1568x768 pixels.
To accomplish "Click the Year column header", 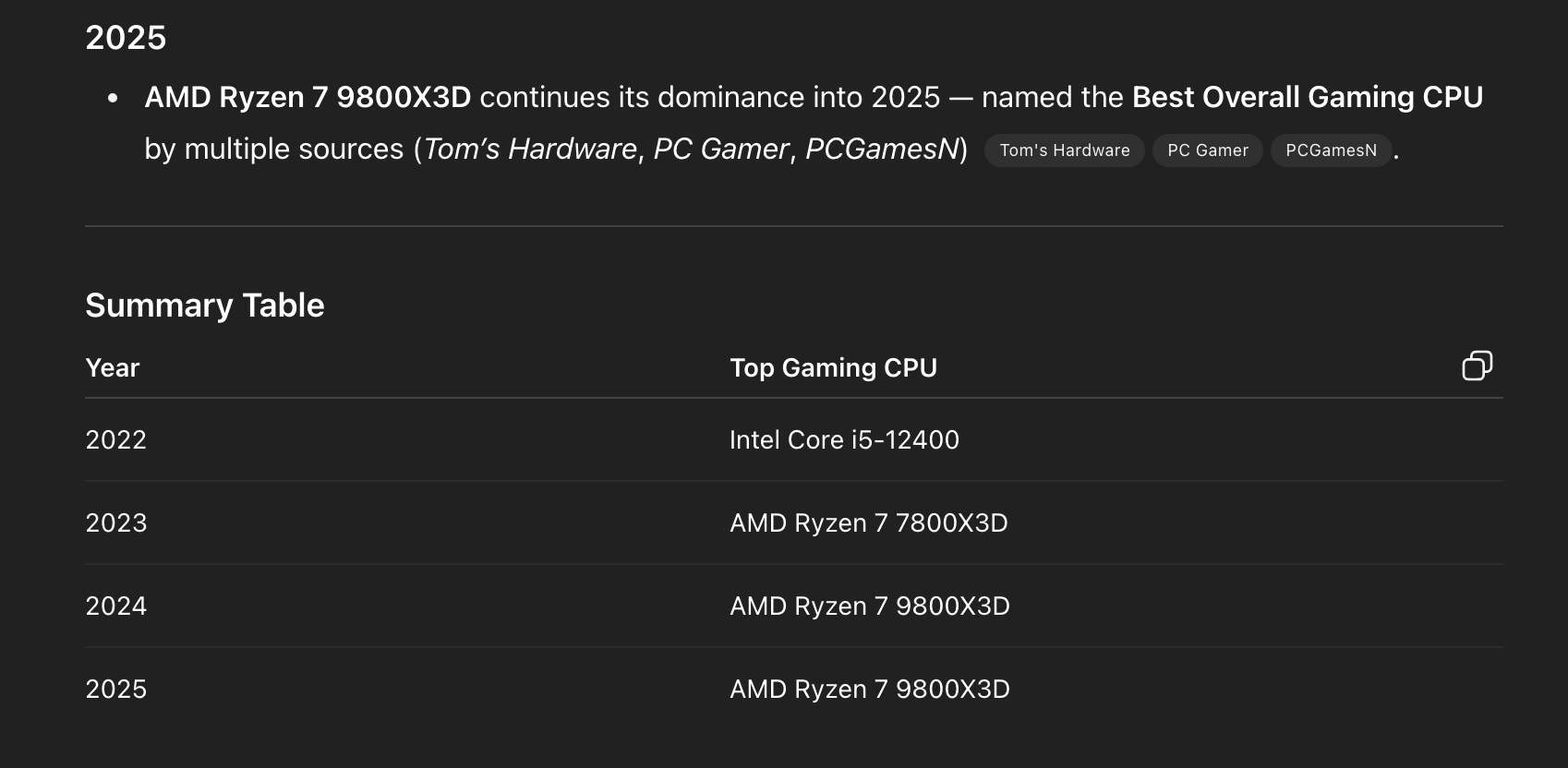I will coord(112,367).
